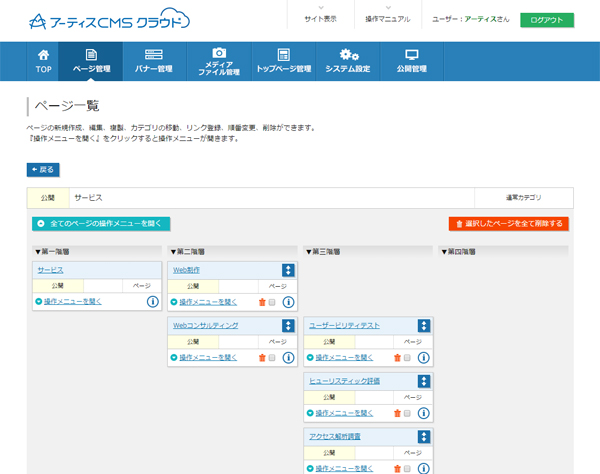This screenshot has height=474, width=600.
Task: Click the 公開 status on Web制作 card
Action: click(193, 286)
